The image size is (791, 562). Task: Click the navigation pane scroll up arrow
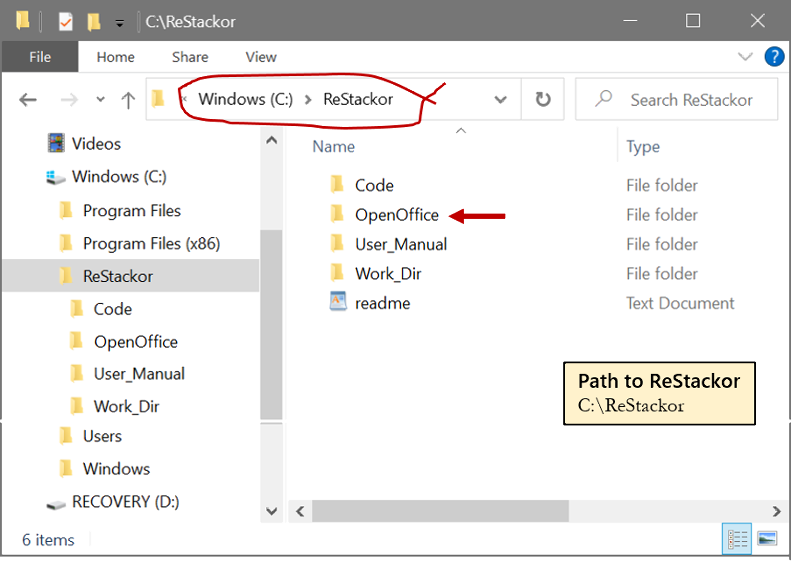(271, 140)
